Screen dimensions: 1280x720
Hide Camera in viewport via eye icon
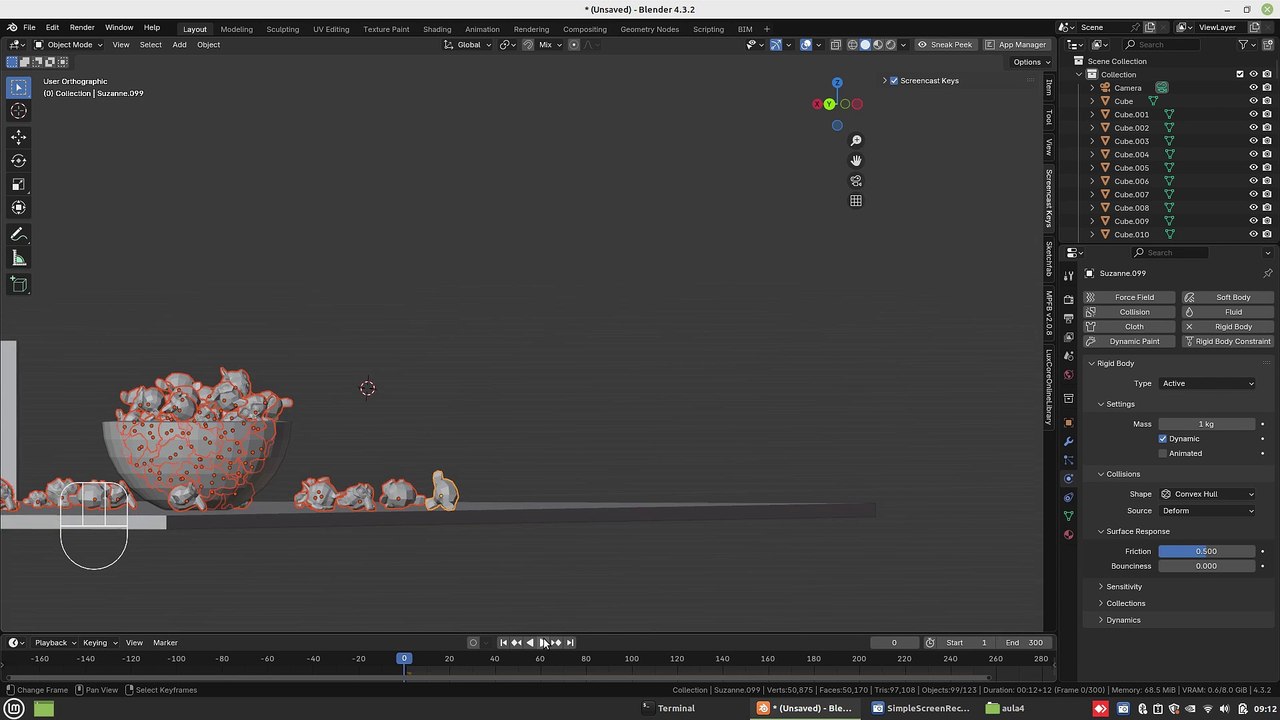pos(1253,88)
